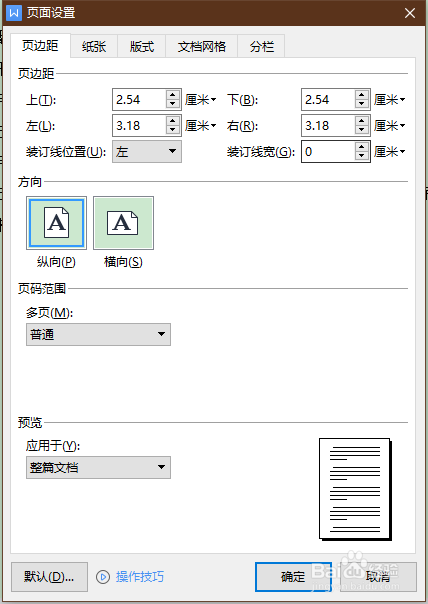The width and height of the screenshot is (428, 604).
Task: Click the 应用于(Y): label
Action: pos(53,446)
